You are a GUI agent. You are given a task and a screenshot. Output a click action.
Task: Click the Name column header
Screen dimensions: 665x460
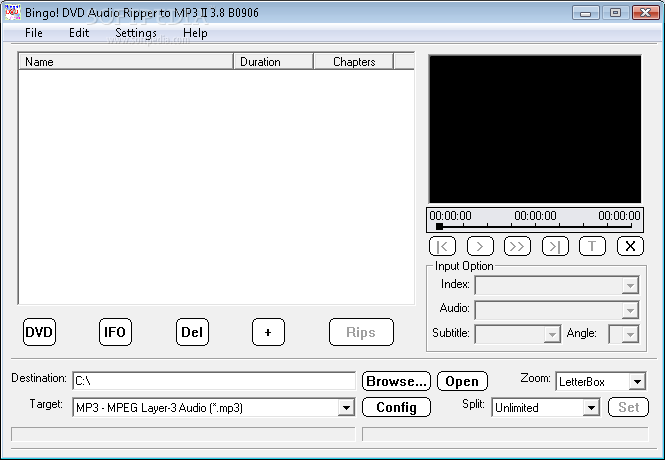pyautogui.click(x=126, y=61)
